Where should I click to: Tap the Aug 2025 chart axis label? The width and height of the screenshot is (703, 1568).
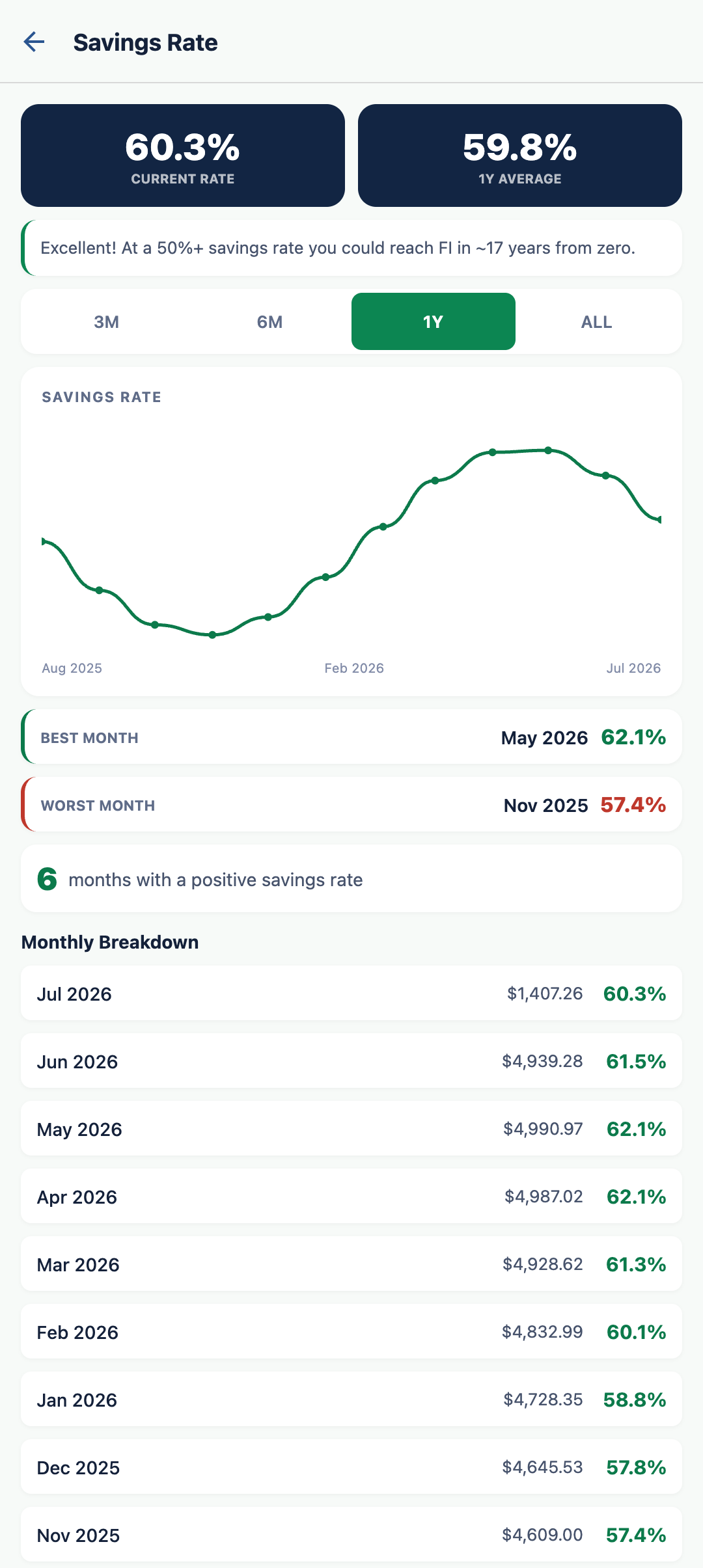click(x=72, y=668)
